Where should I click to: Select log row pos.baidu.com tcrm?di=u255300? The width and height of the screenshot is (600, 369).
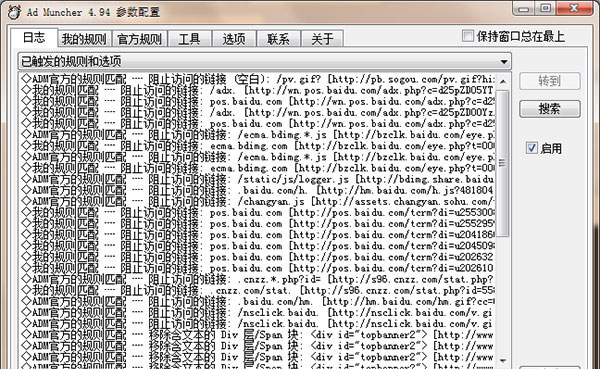pyautogui.click(x=257, y=212)
